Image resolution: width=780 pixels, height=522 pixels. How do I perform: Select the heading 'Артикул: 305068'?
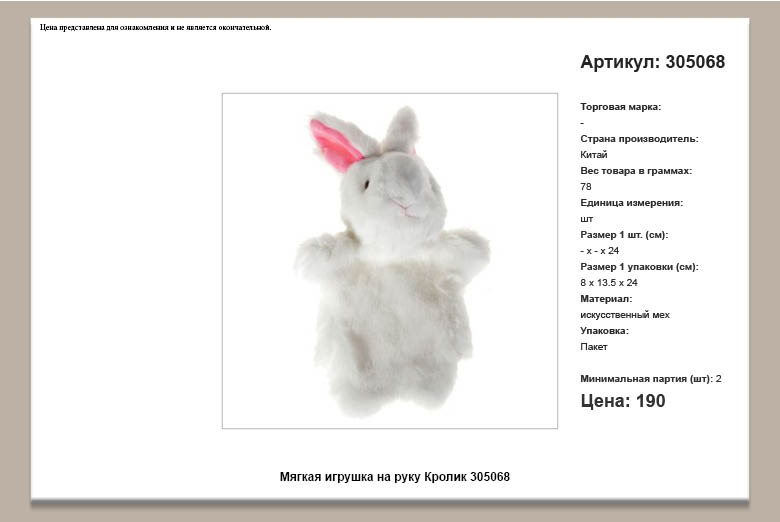pyautogui.click(x=653, y=62)
